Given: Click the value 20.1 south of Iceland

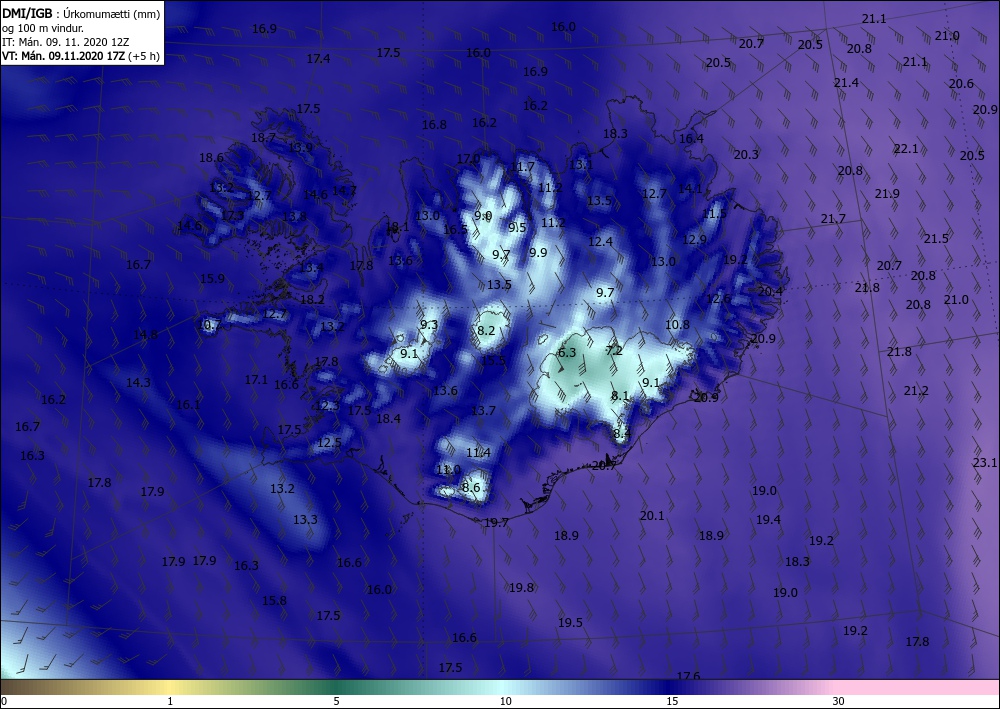Looking at the screenshot, I should [652, 516].
